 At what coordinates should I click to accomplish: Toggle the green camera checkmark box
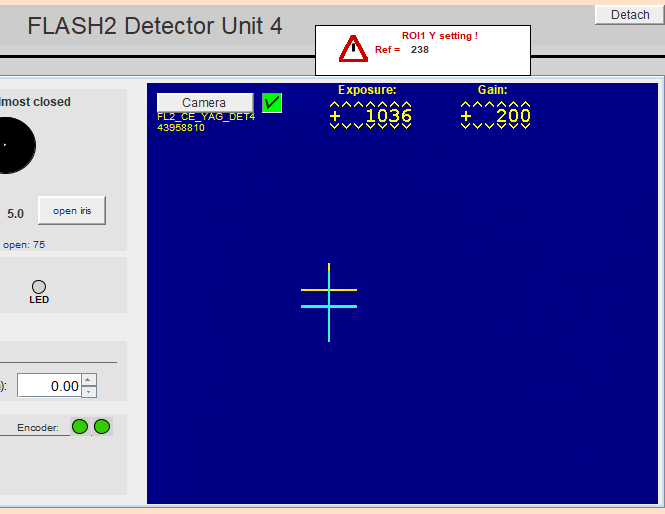[x=272, y=103]
